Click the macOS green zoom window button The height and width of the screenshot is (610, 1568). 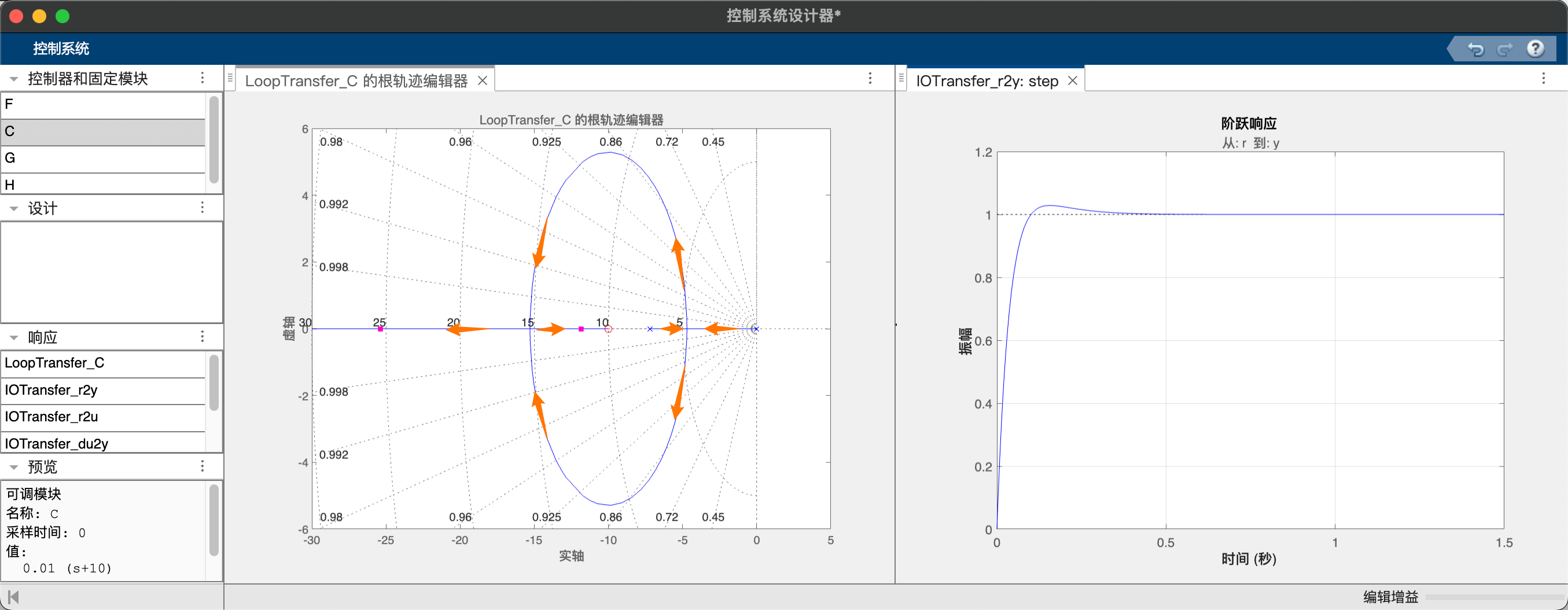click(x=62, y=16)
